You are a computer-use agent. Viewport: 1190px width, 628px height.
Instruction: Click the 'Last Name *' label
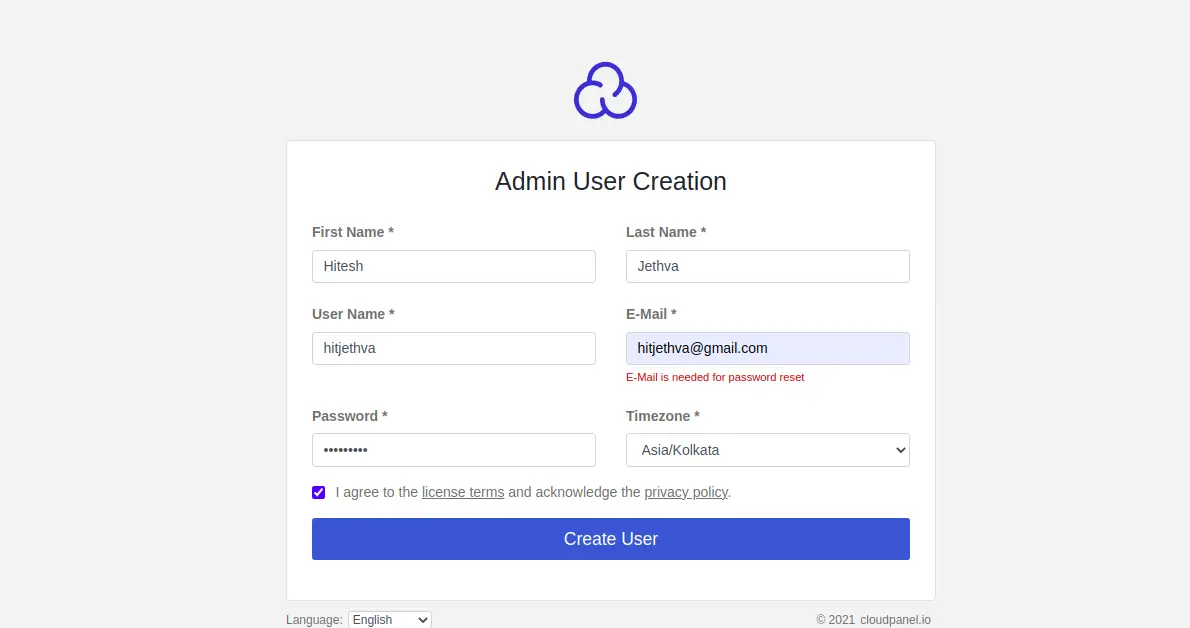pos(666,232)
